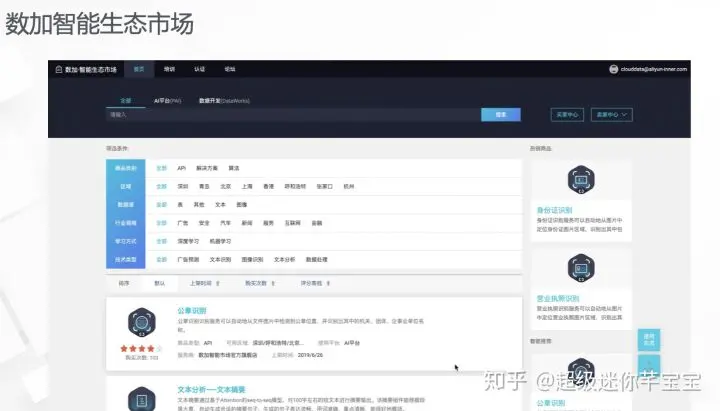Open the 公章识别 title link in results

click(192, 311)
